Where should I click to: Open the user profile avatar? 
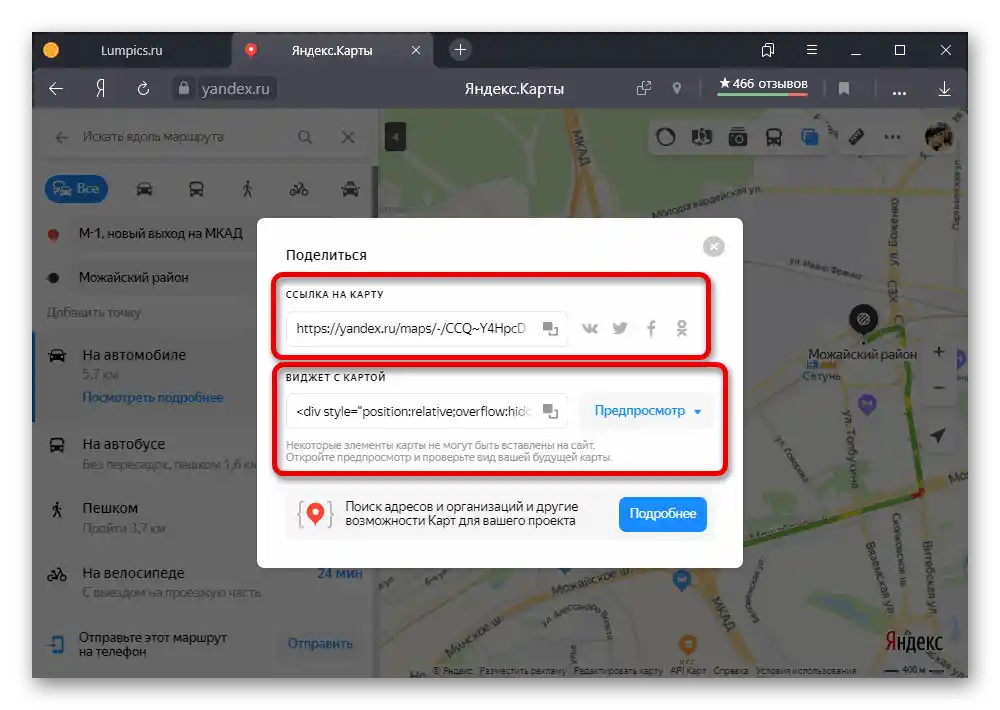pos(939,136)
